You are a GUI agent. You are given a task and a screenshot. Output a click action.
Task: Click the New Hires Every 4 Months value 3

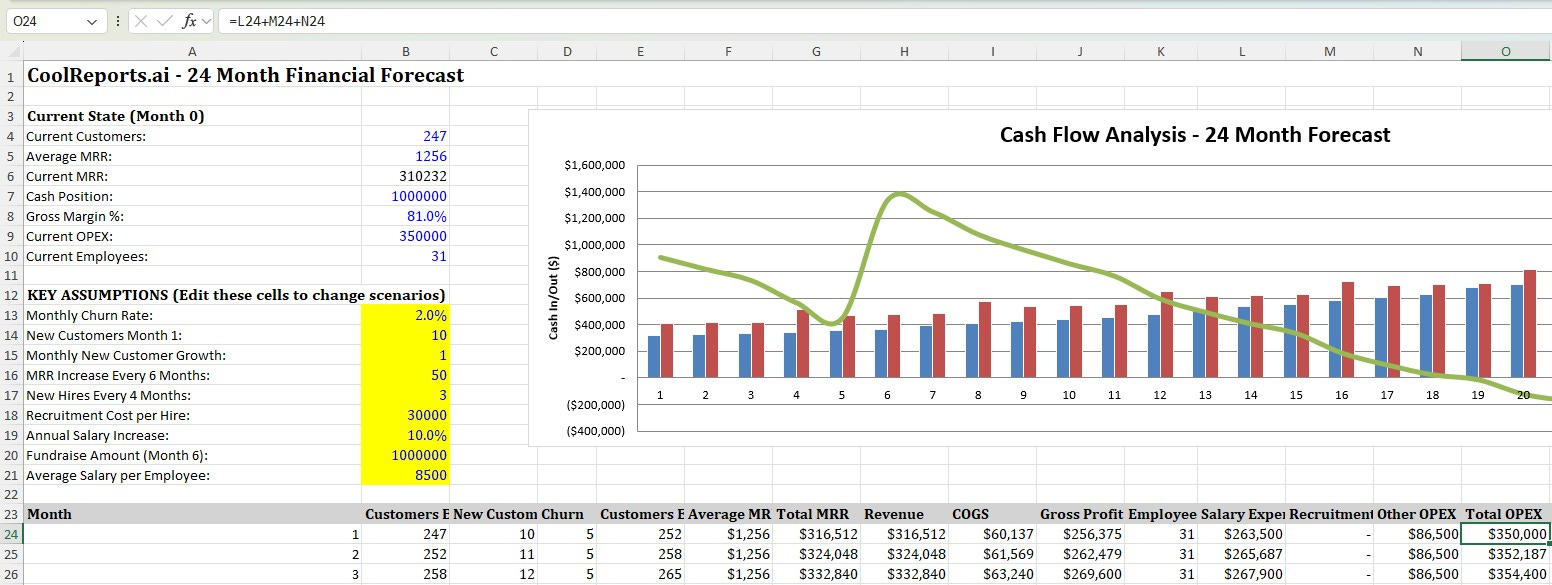[405, 395]
